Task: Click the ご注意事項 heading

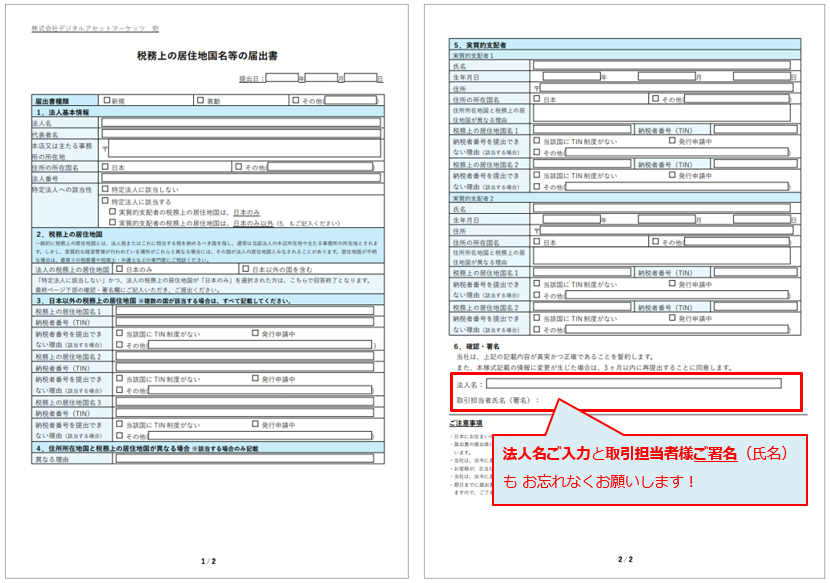Action: pos(466,423)
